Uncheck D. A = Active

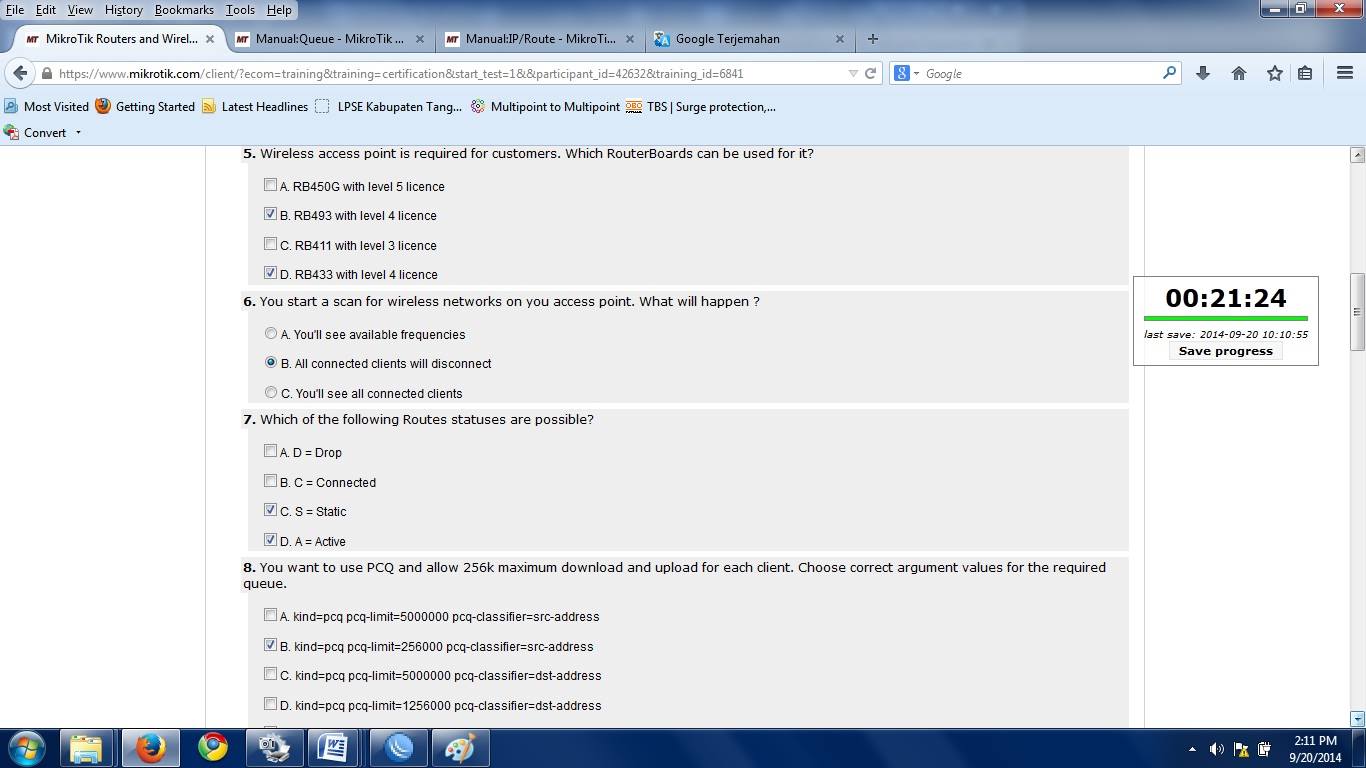coord(271,540)
